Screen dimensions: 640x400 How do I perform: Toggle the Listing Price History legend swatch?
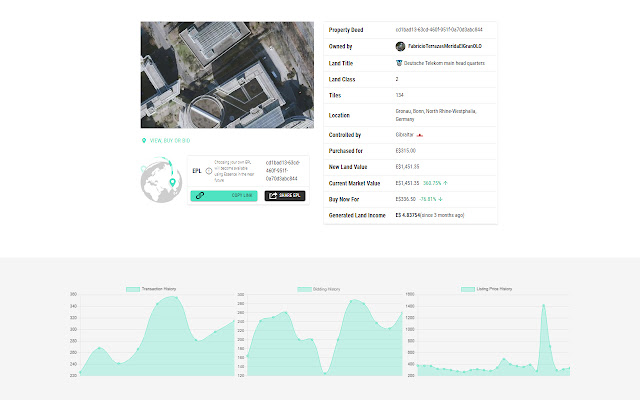(468, 289)
